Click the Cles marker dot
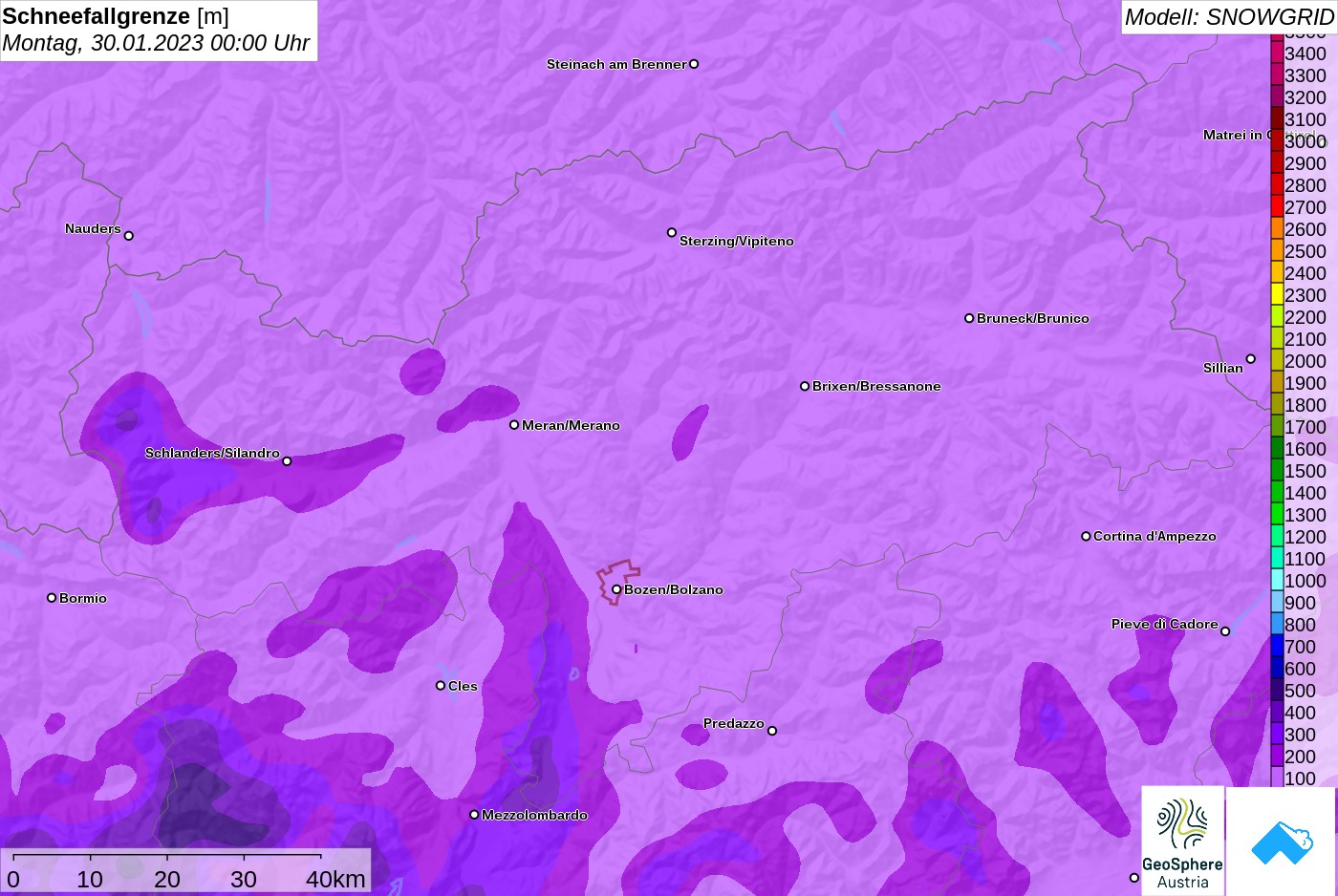 pyautogui.click(x=441, y=686)
